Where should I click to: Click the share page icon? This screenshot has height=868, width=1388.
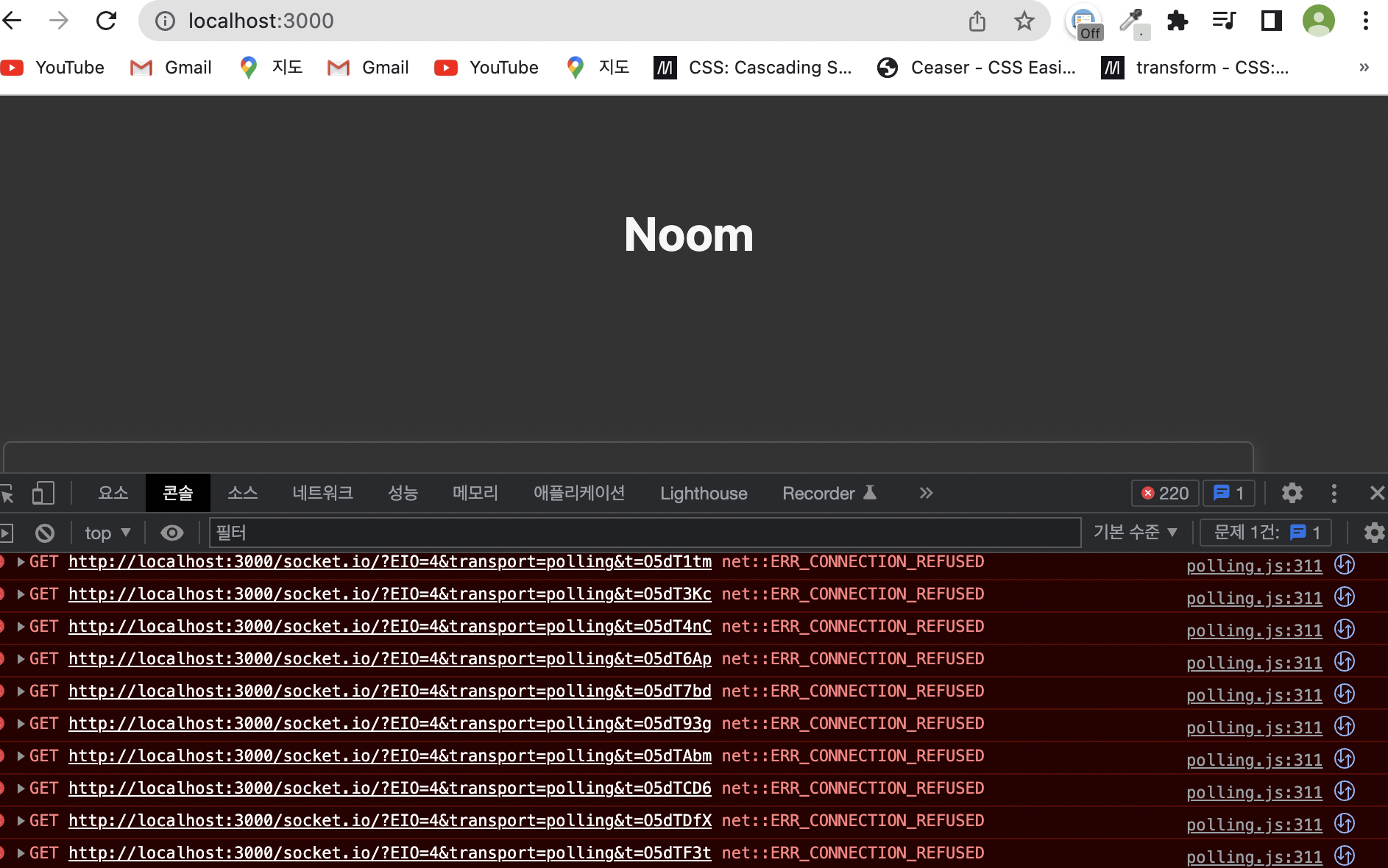977,21
